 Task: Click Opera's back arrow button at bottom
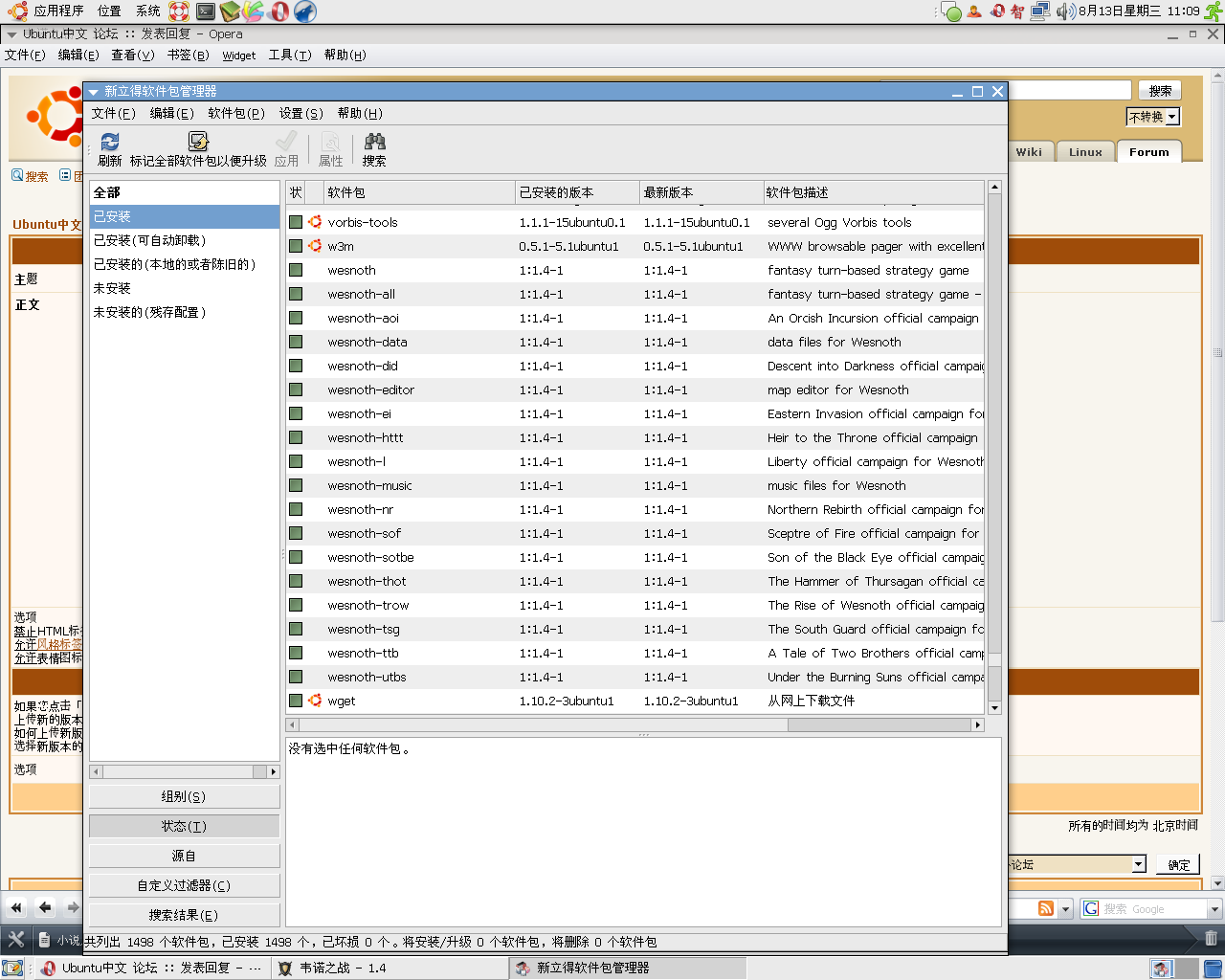[x=45, y=907]
